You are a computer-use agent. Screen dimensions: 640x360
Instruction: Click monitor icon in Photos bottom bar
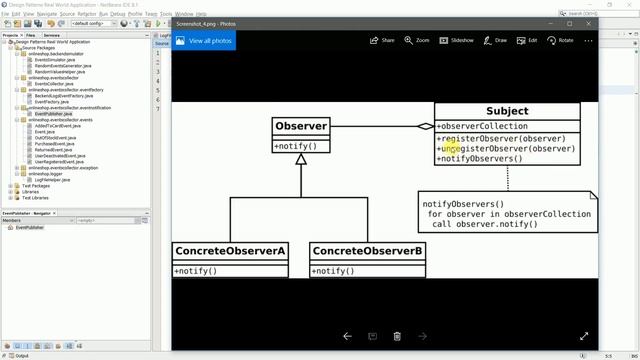pyautogui.click(x=372, y=336)
